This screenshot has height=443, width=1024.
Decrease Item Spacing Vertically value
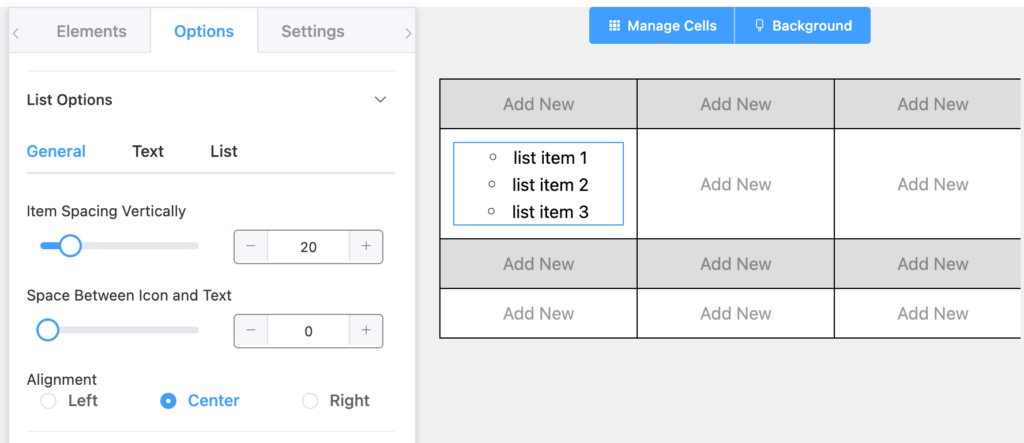coord(251,246)
